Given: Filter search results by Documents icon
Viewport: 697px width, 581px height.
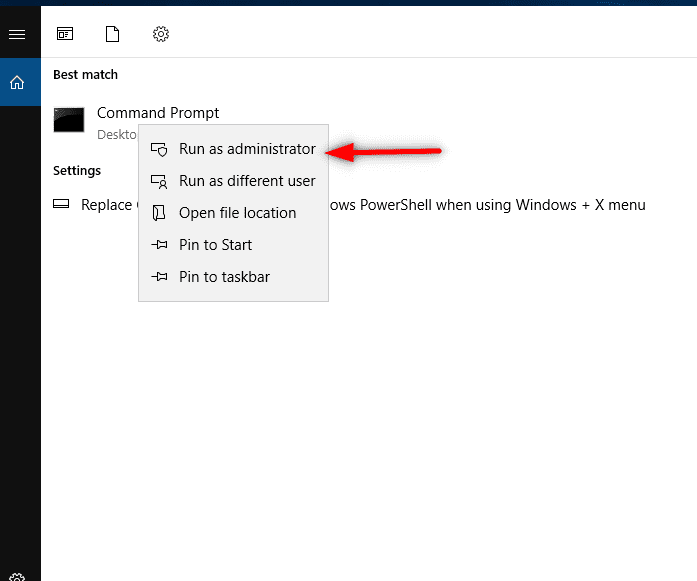Looking at the screenshot, I should pyautogui.click(x=112, y=34).
